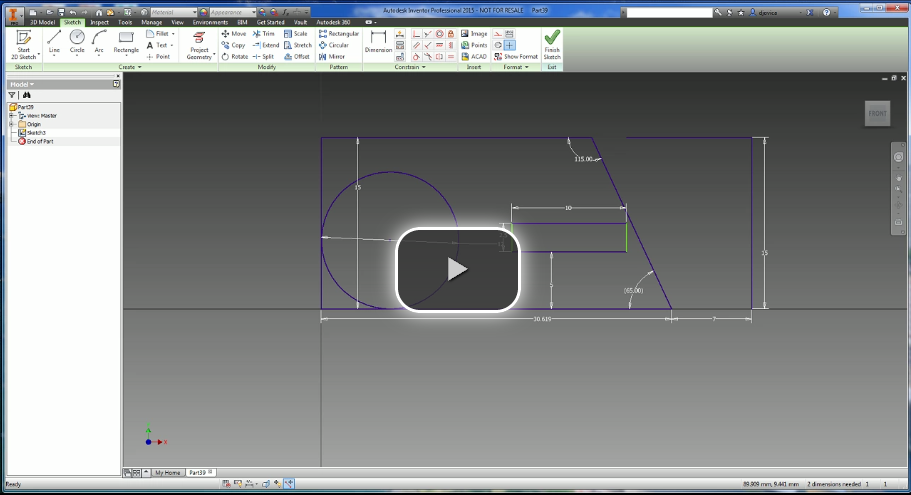
Task: Click the FRONT face of ViewCube
Action: tap(877, 113)
